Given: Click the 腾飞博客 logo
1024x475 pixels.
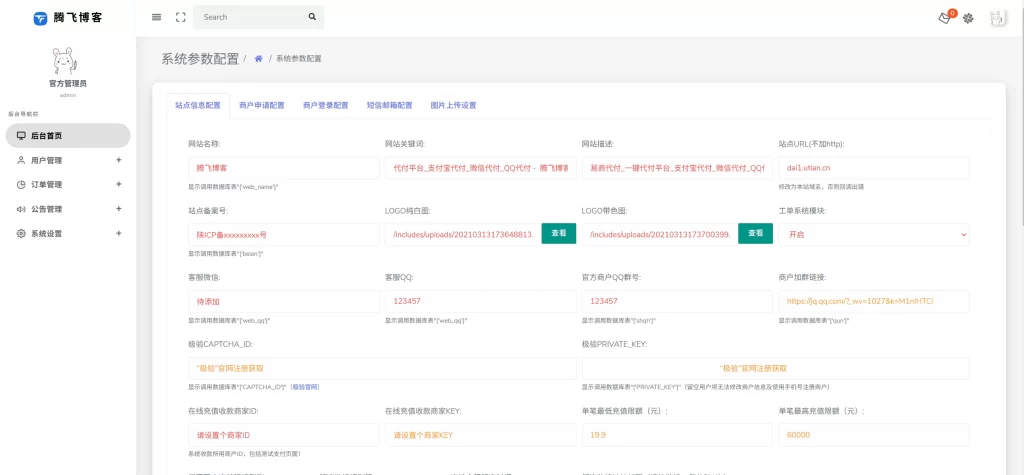Looking at the screenshot, I should pos(68,18).
